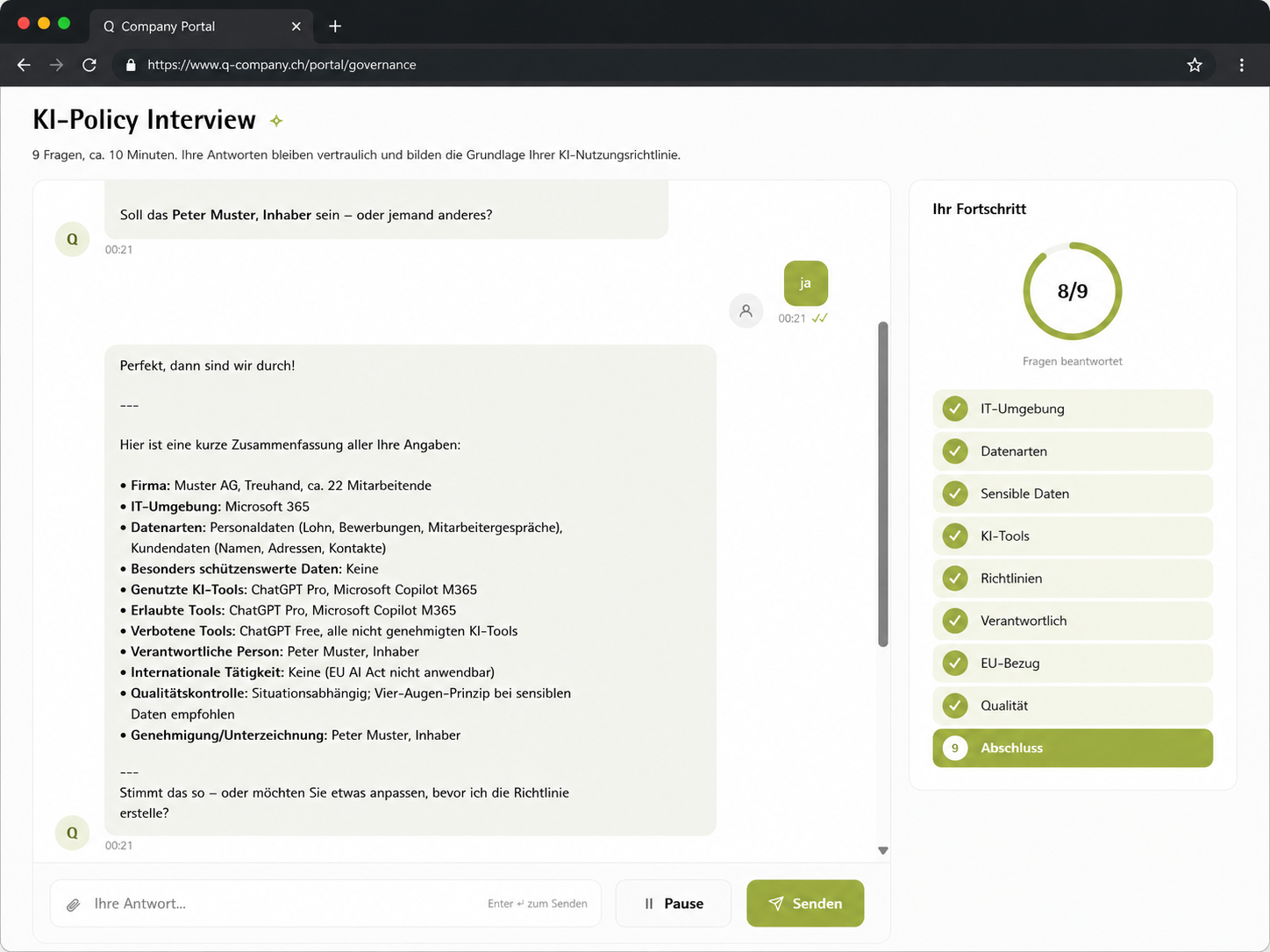Click the 'Stimmt das so' confirmation question
Viewport: 1270px width, 952px height.
[x=345, y=803]
